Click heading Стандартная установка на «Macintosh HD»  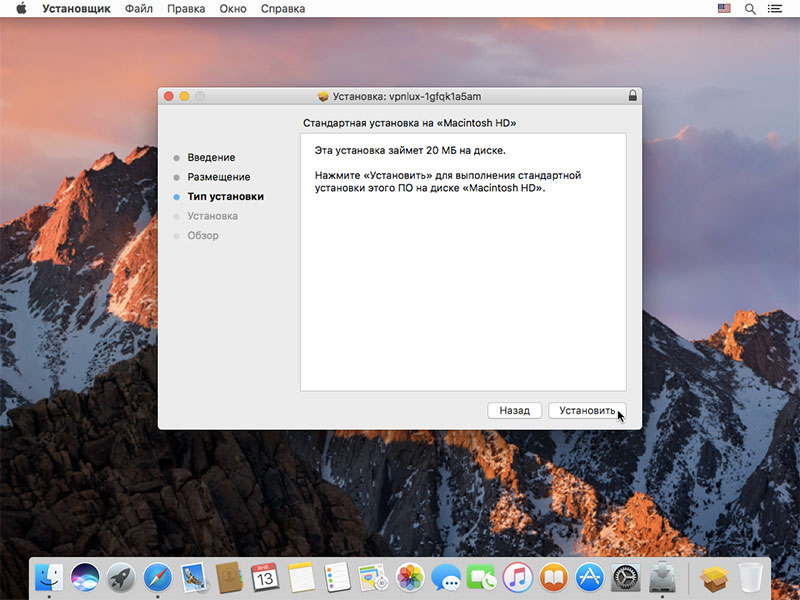(x=410, y=123)
